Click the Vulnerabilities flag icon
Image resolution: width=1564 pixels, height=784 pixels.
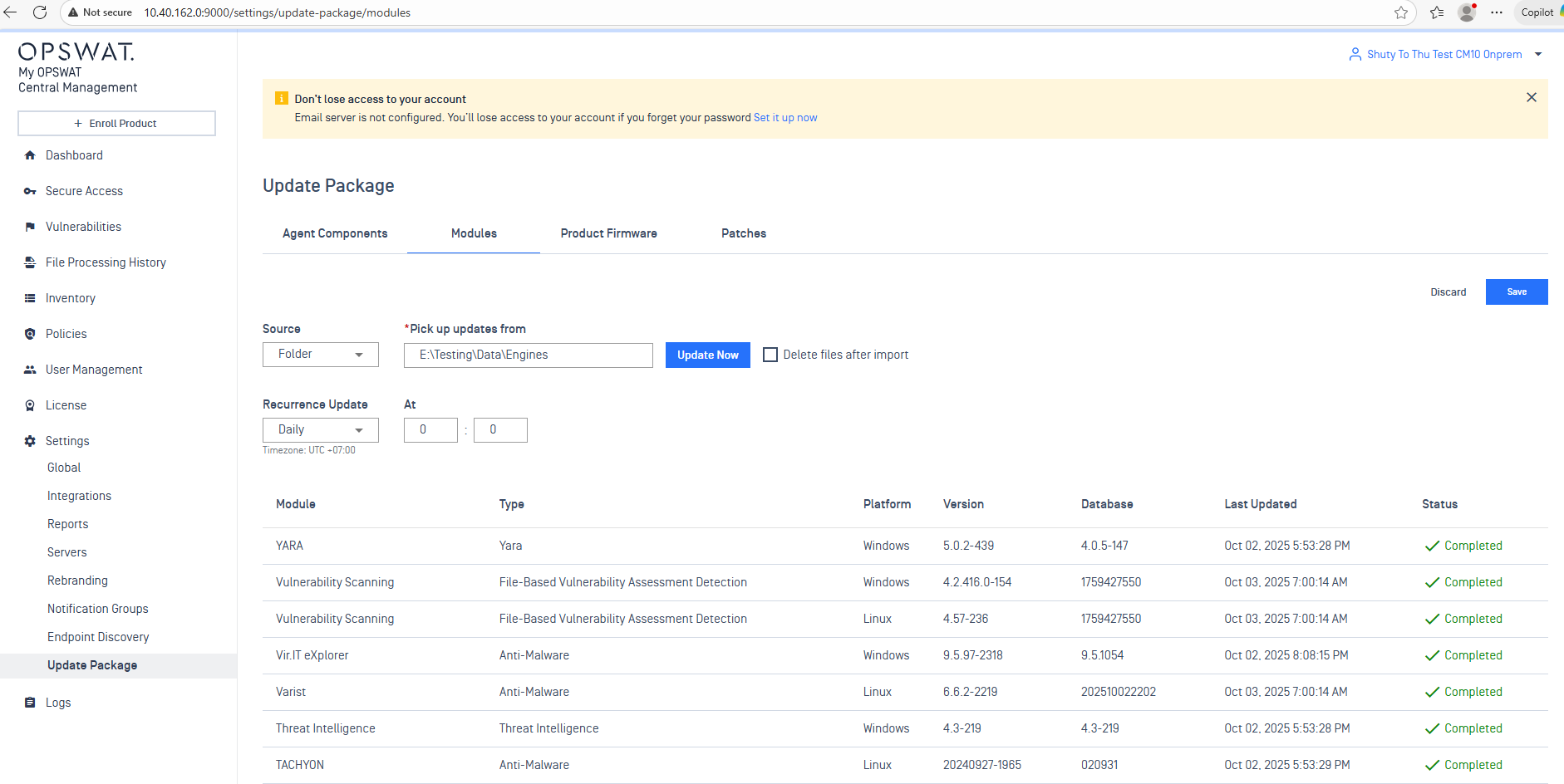30,227
